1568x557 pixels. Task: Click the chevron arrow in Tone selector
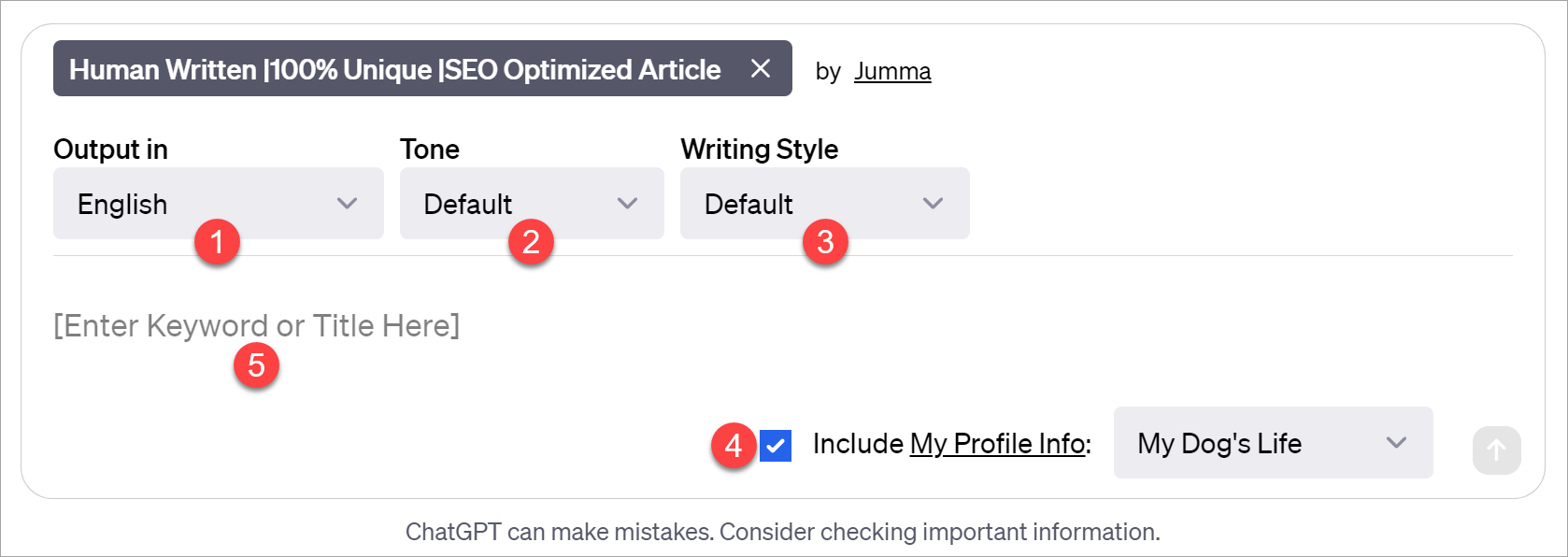click(x=627, y=204)
